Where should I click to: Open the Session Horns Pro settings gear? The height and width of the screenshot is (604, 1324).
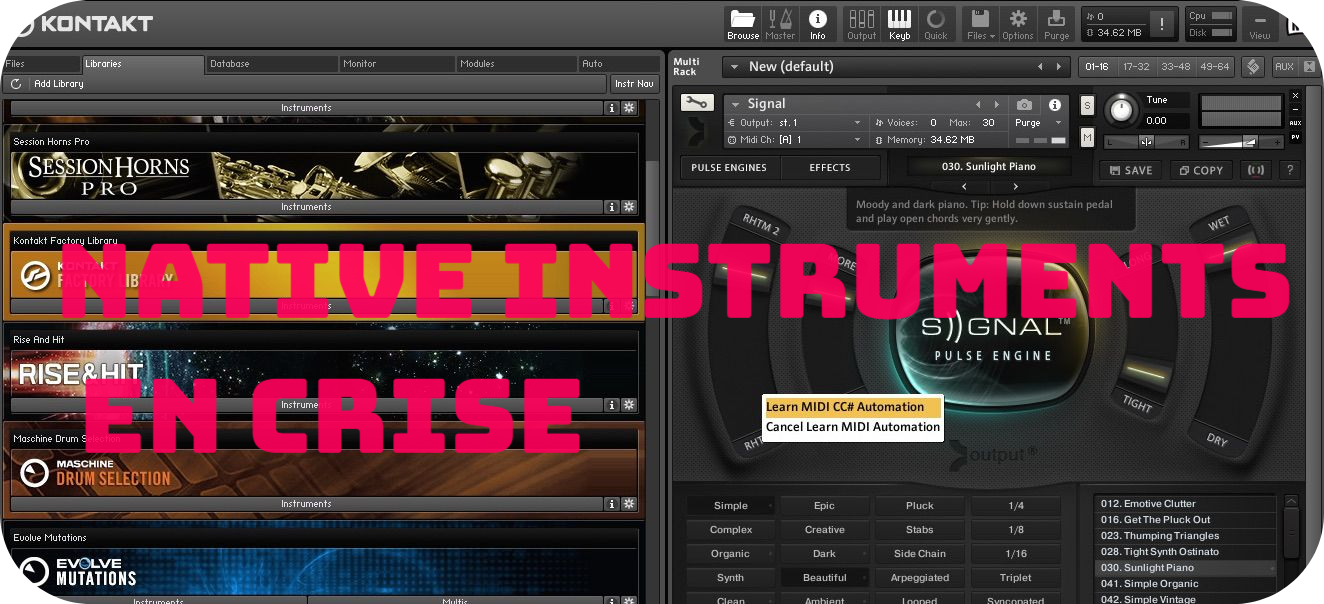(629, 207)
